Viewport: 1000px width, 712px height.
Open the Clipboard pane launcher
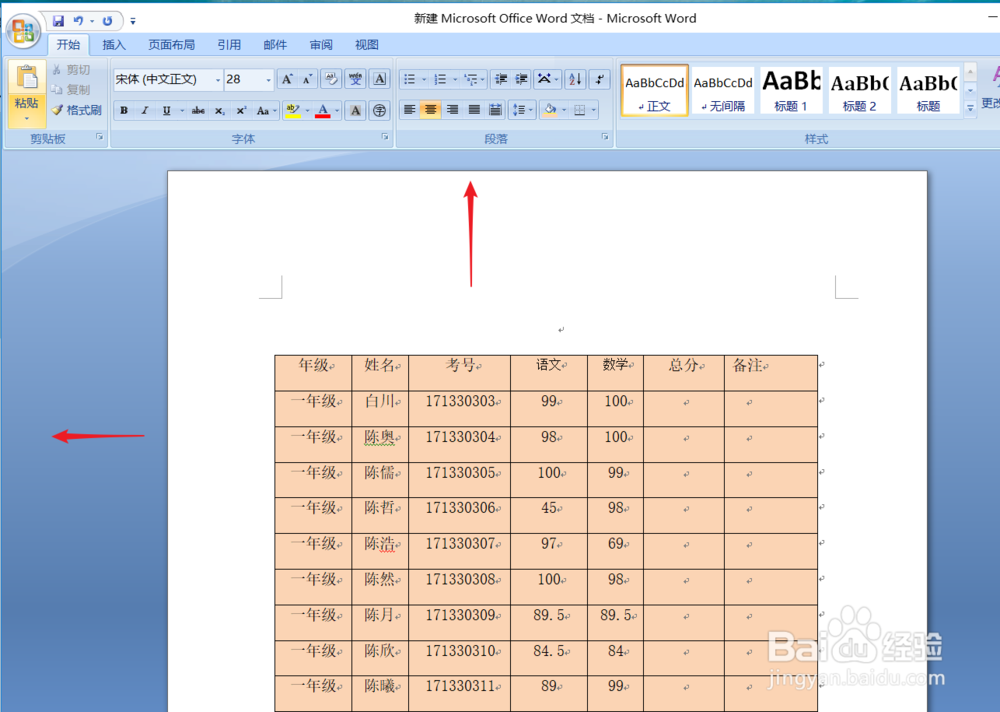click(x=99, y=137)
